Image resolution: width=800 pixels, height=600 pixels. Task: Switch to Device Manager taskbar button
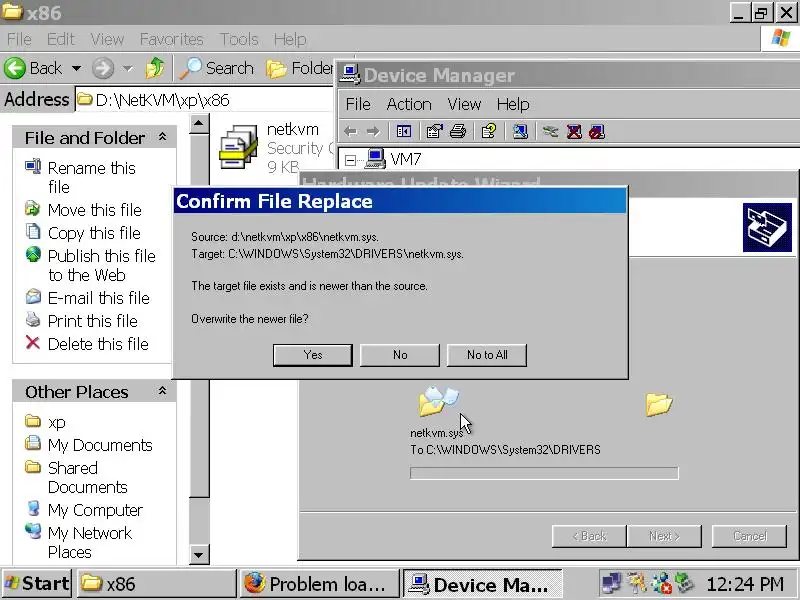pos(482,584)
